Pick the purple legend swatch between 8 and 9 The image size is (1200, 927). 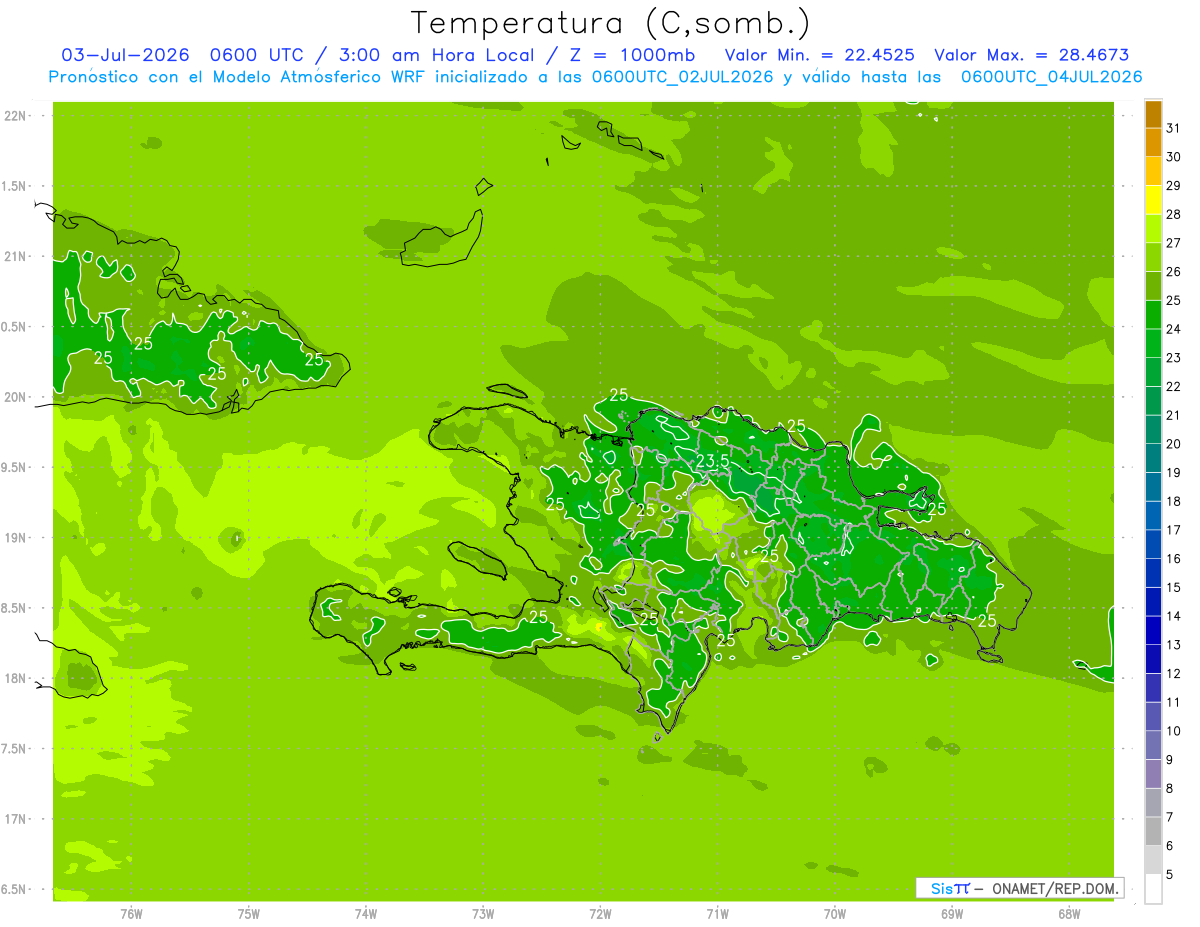(x=1153, y=774)
